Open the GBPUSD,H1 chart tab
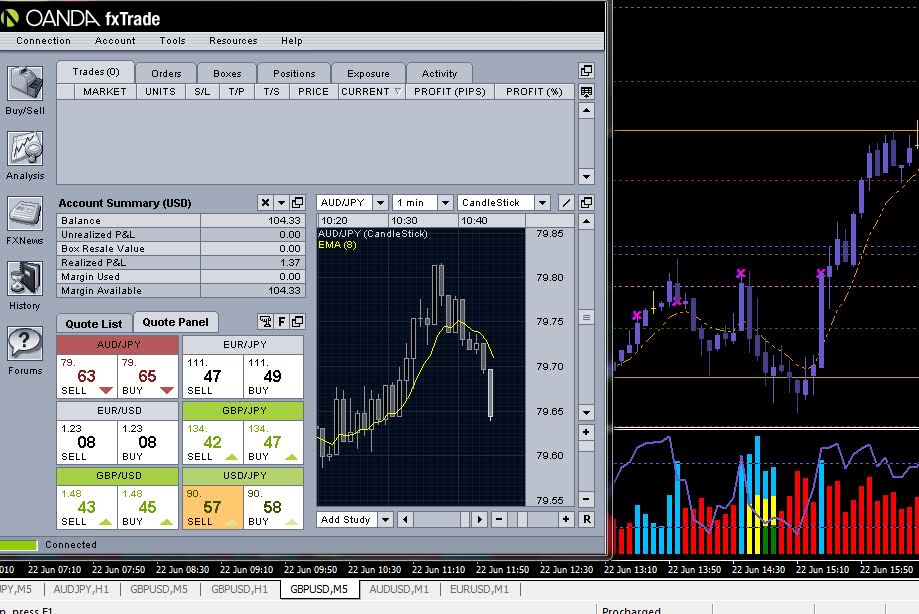Viewport: 919px width, 614px height. (239, 589)
